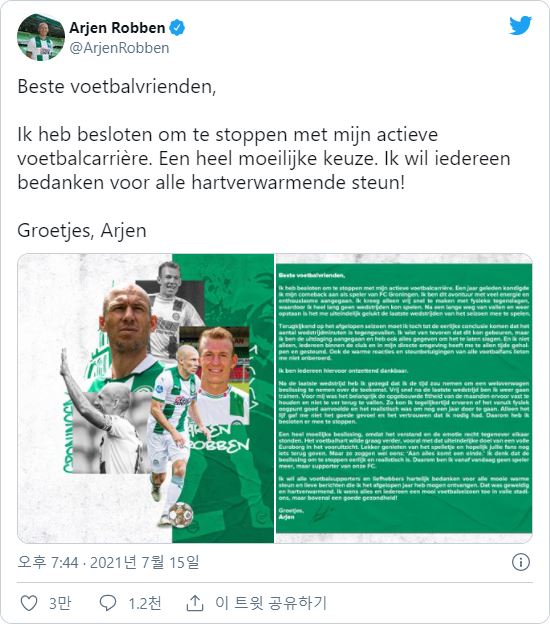Click the Groetjes, Arjen sign-off line
This screenshot has height=625, width=550.
tap(82, 231)
